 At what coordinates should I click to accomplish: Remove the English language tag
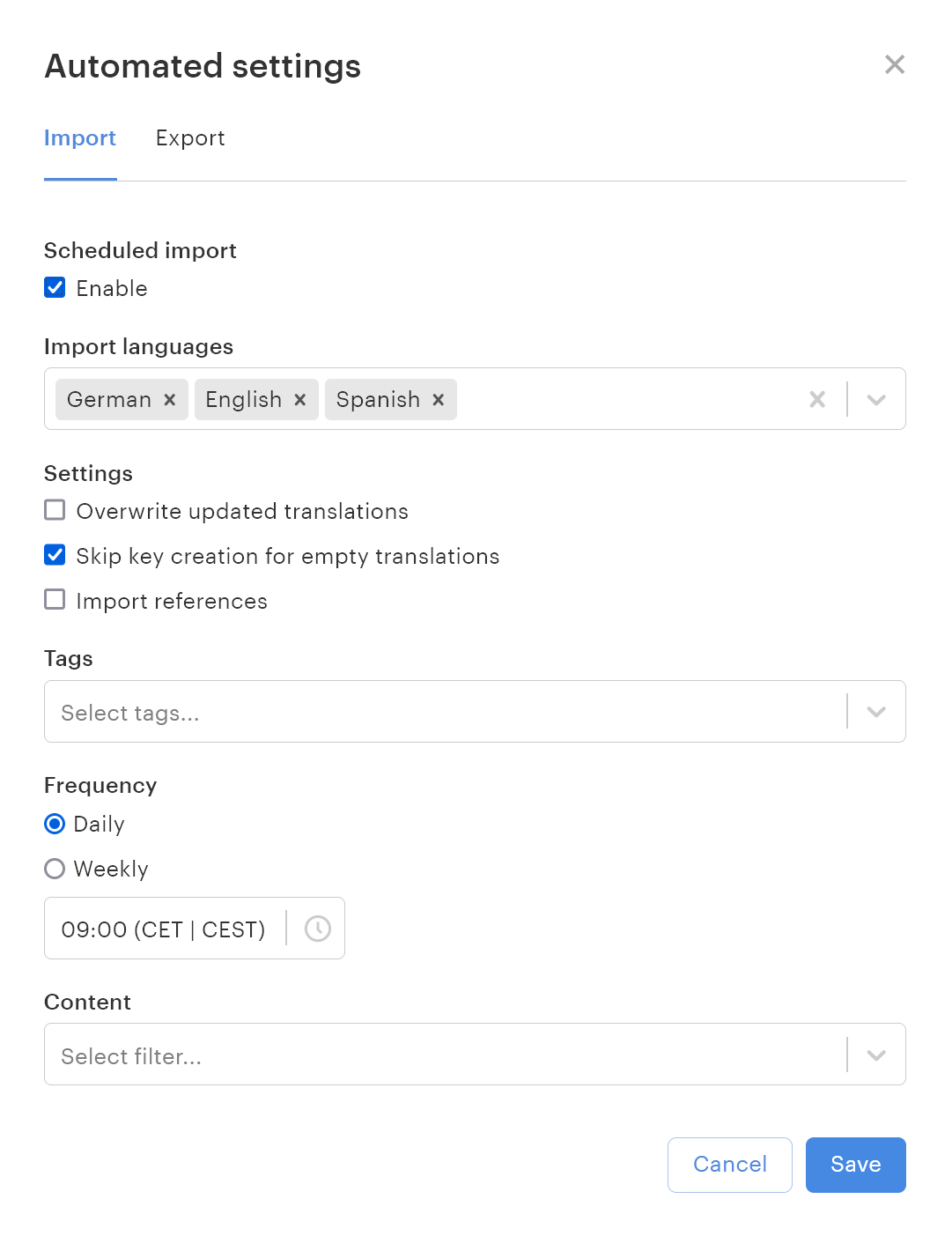pyautogui.click(x=300, y=400)
